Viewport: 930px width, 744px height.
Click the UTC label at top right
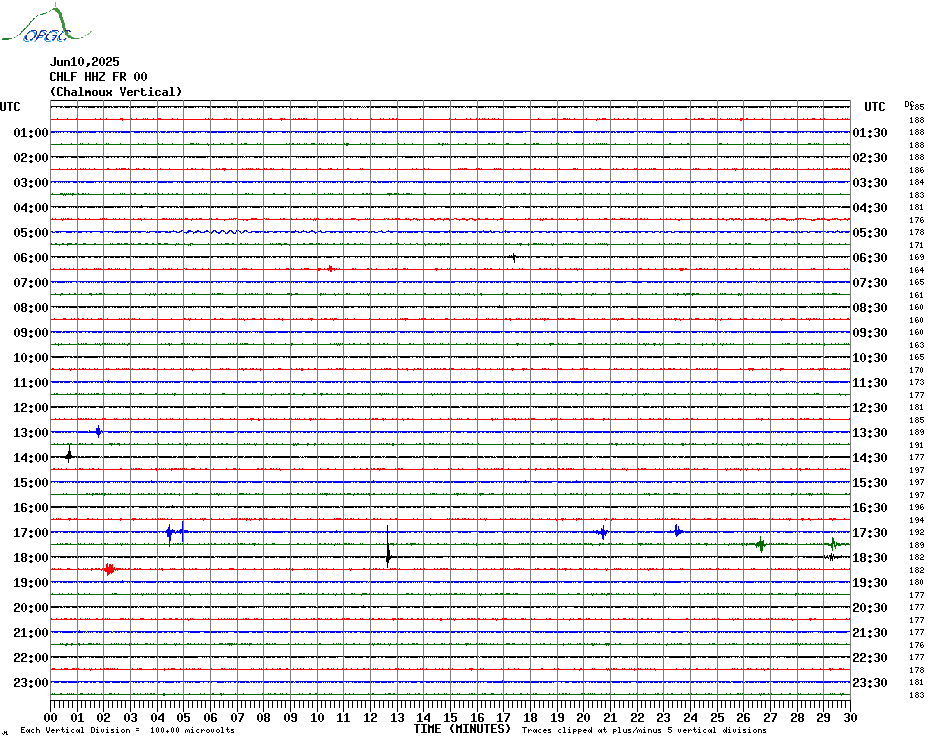click(x=874, y=107)
